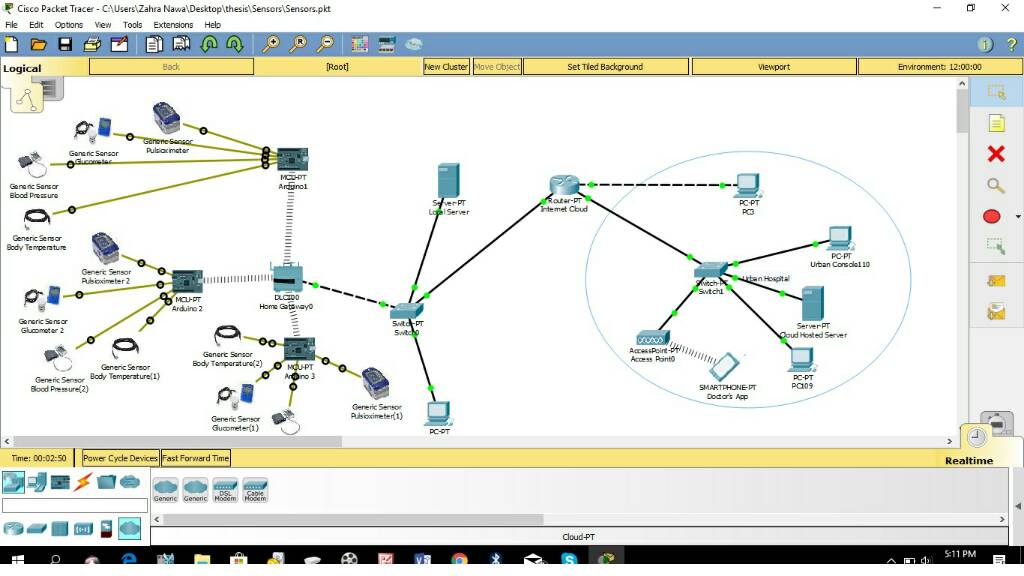Image resolution: width=1024 pixels, height=576 pixels.
Task: Select the Miscellaneous folder category icon
Action: (x=106, y=482)
